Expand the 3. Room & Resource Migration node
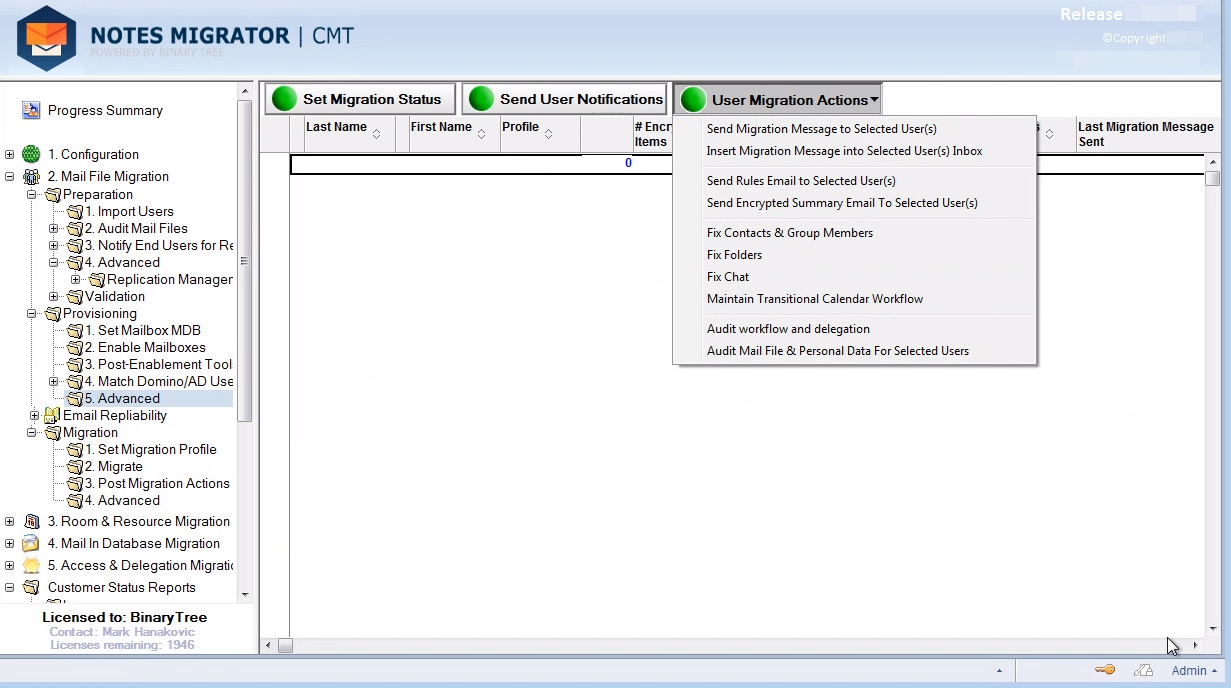 coord(9,521)
